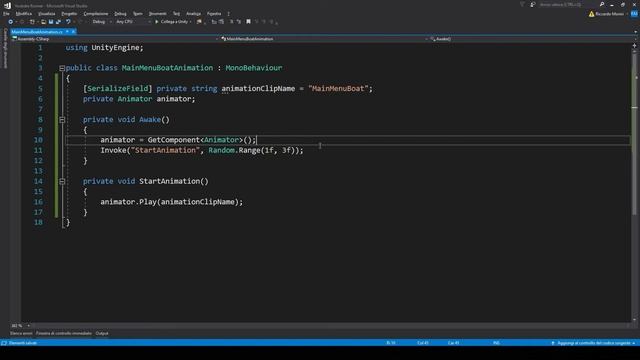
Task: Click the split editor handle above scrollbar
Action: click(x=635, y=45)
